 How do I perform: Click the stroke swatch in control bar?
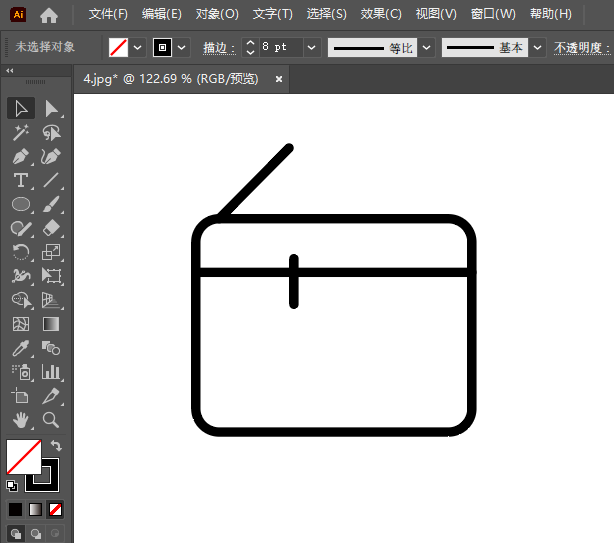click(163, 48)
